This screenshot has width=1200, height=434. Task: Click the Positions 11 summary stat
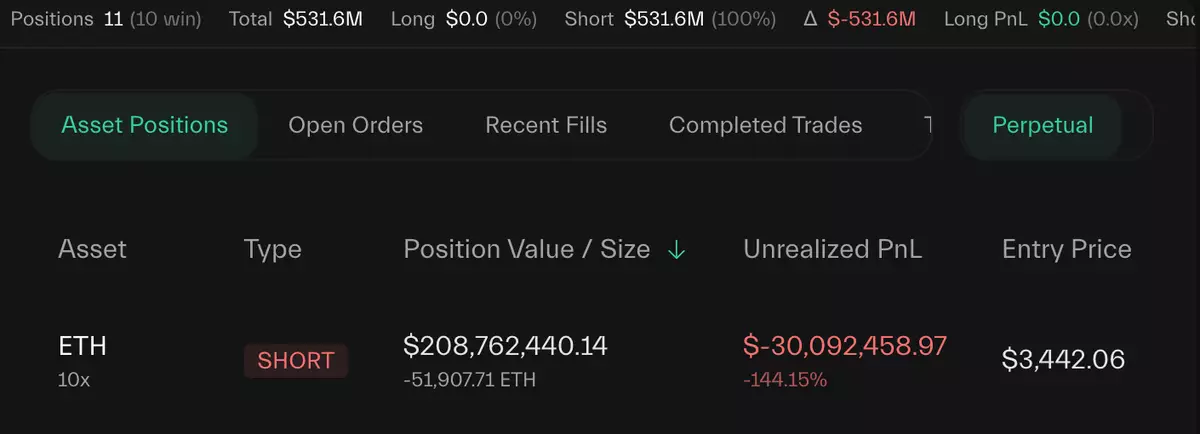point(106,19)
